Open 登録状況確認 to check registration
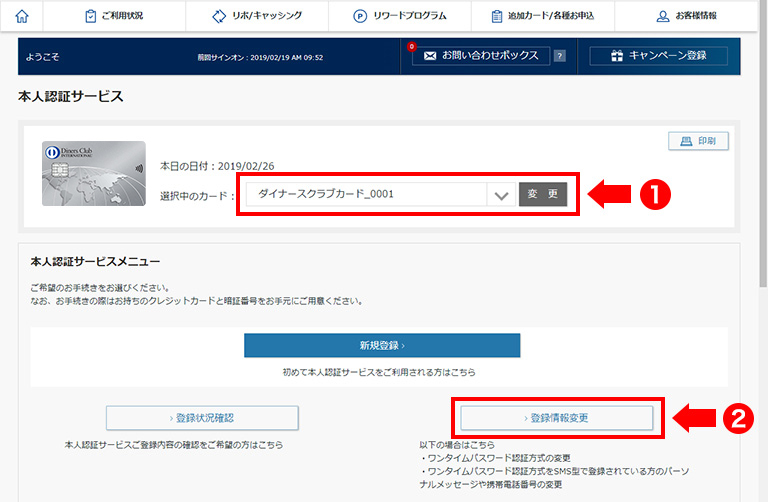The image size is (768, 502). (x=202, y=417)
